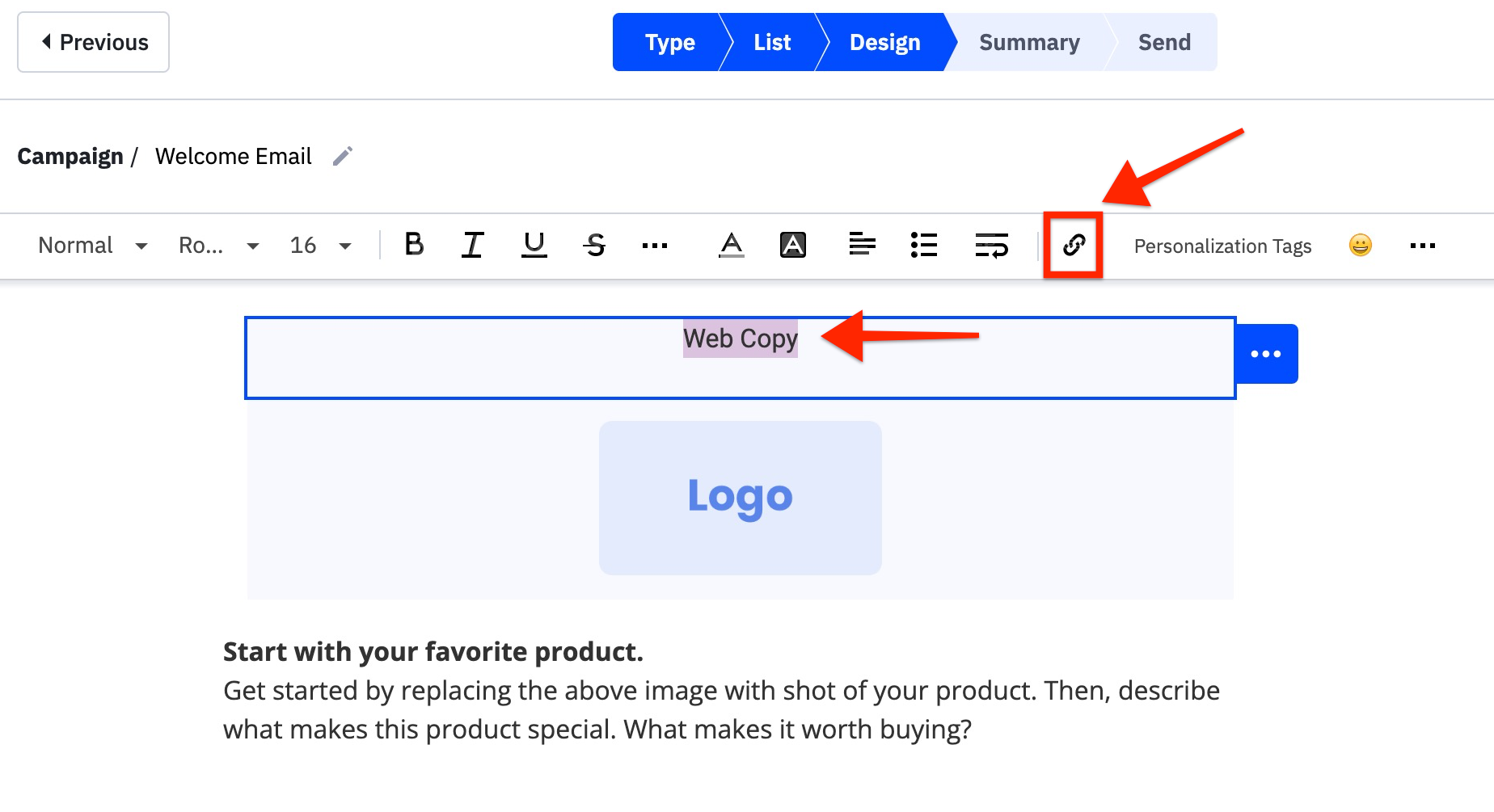Open Personalization Tags
The image size is (1494, 812).
coord(1222,246)
